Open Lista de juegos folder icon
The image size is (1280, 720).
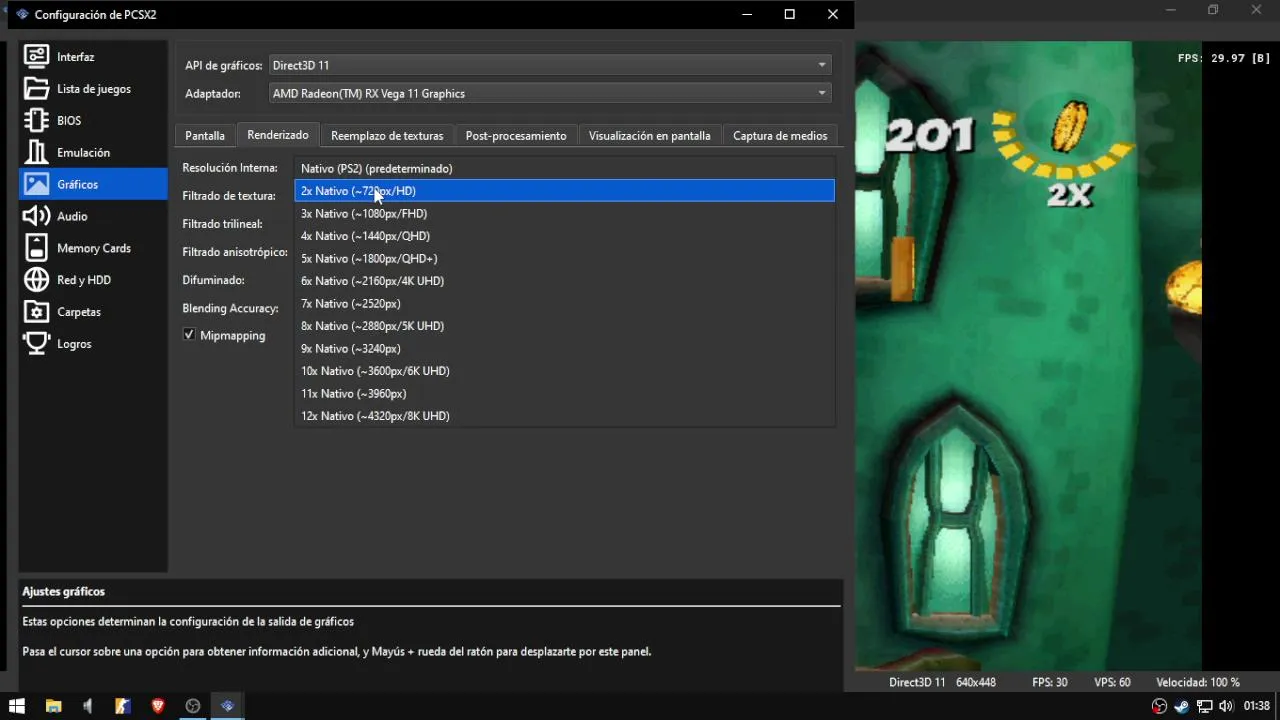coord(36,89)
